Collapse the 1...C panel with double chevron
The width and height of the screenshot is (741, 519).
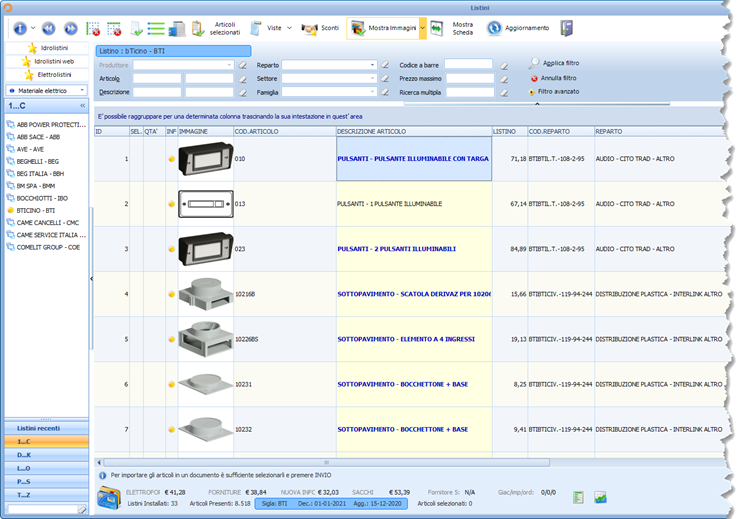(83, 106)
